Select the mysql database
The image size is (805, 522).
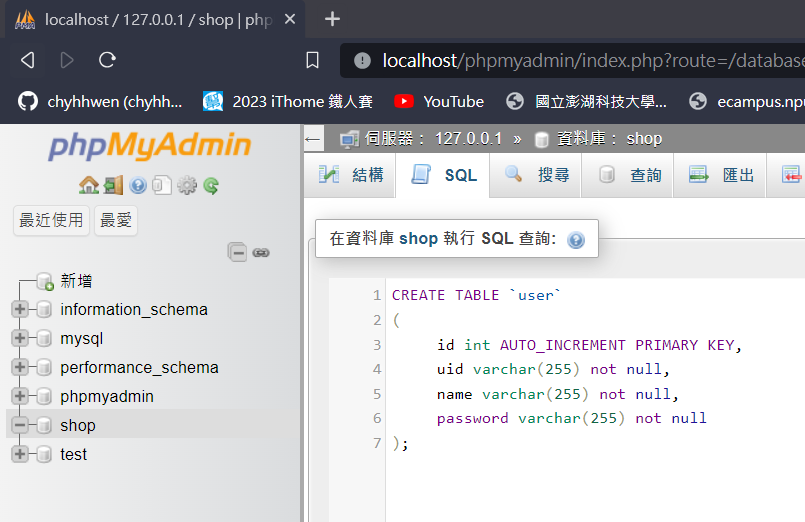82,339
